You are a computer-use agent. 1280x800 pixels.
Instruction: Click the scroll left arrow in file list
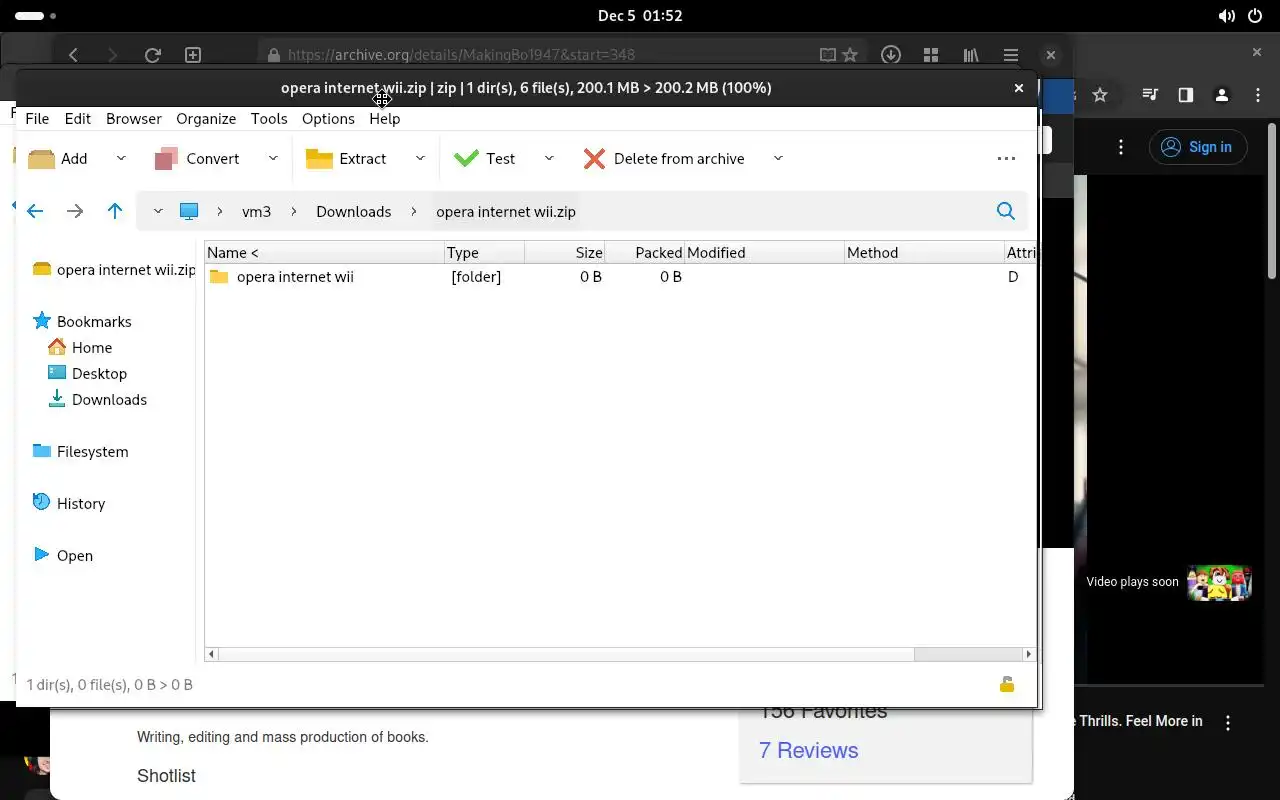pos(211,654)
